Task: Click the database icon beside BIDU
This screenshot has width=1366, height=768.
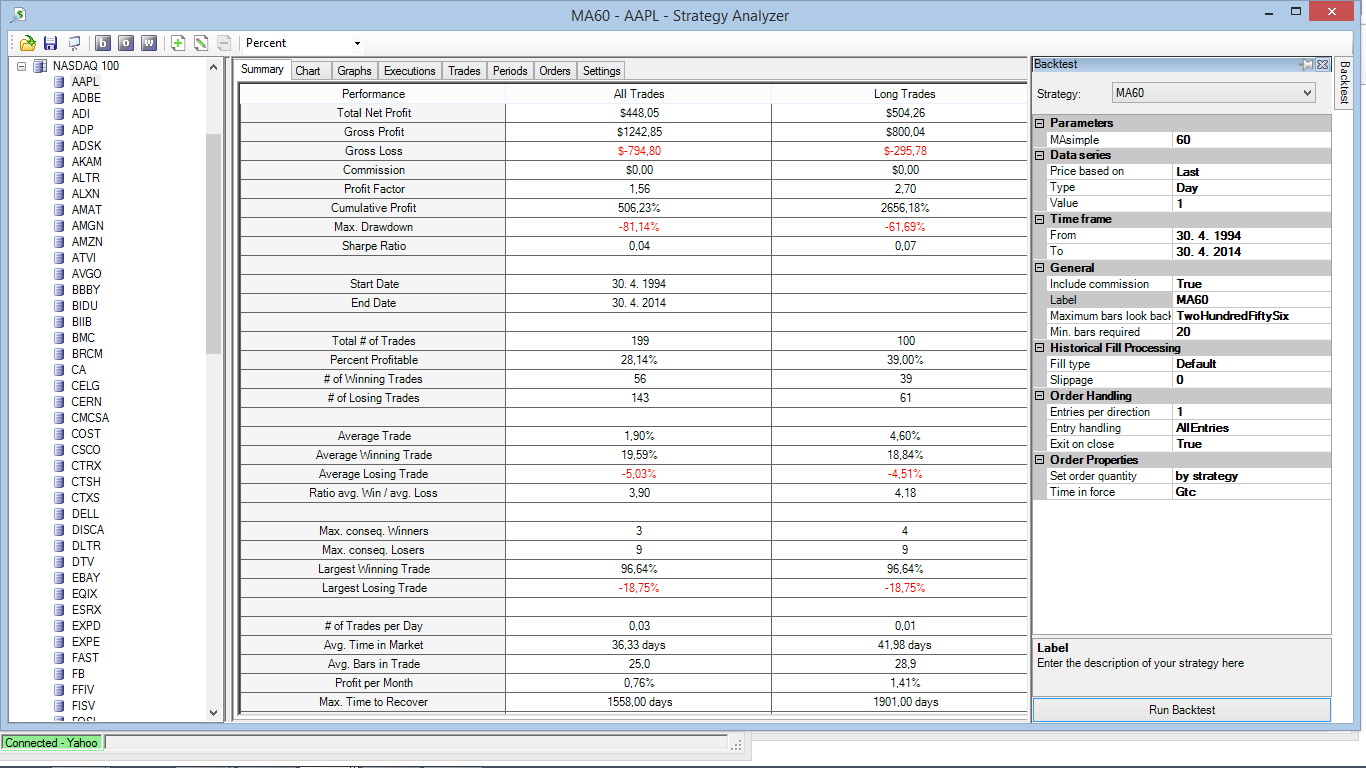Action: click(60, 306)
